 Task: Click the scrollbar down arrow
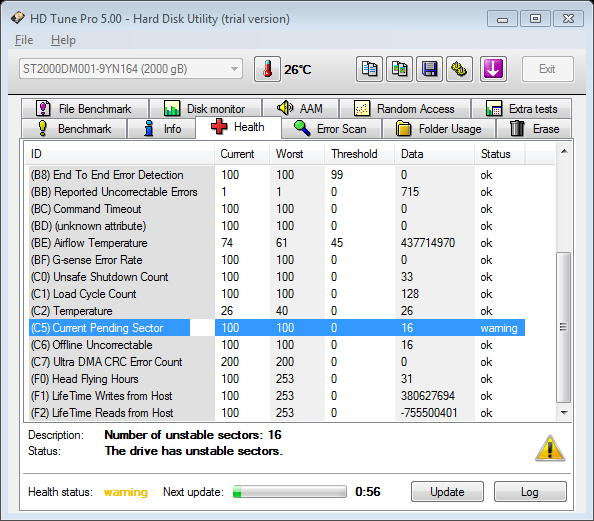point(564,413)
